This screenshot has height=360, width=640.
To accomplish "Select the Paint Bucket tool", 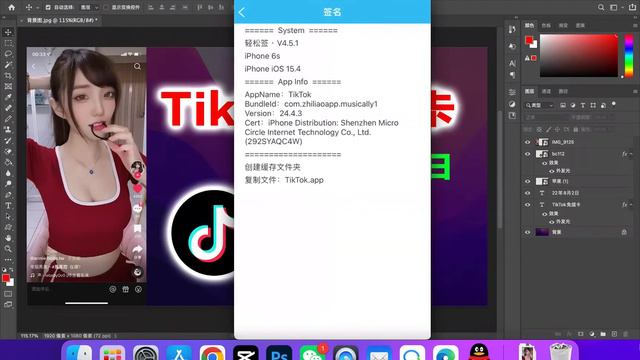I will tap(8, 162).
